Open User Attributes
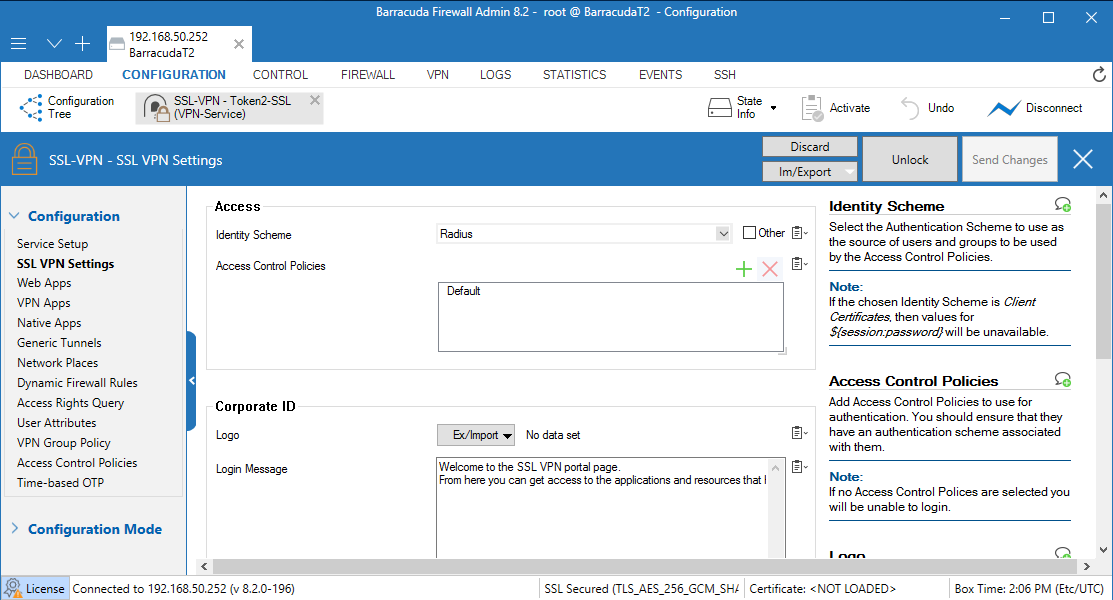 57,422
